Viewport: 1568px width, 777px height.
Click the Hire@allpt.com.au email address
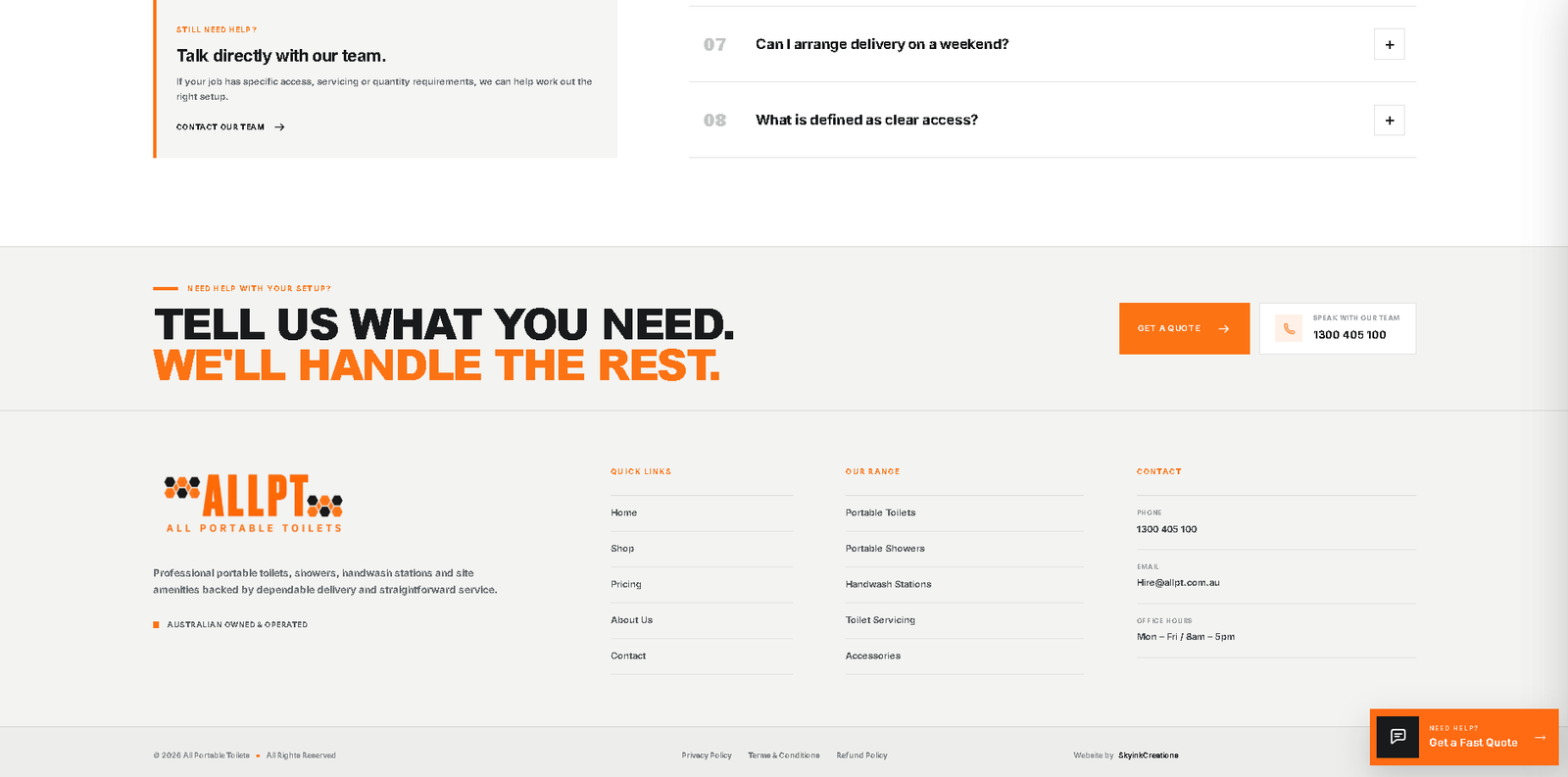(1178, 583)
